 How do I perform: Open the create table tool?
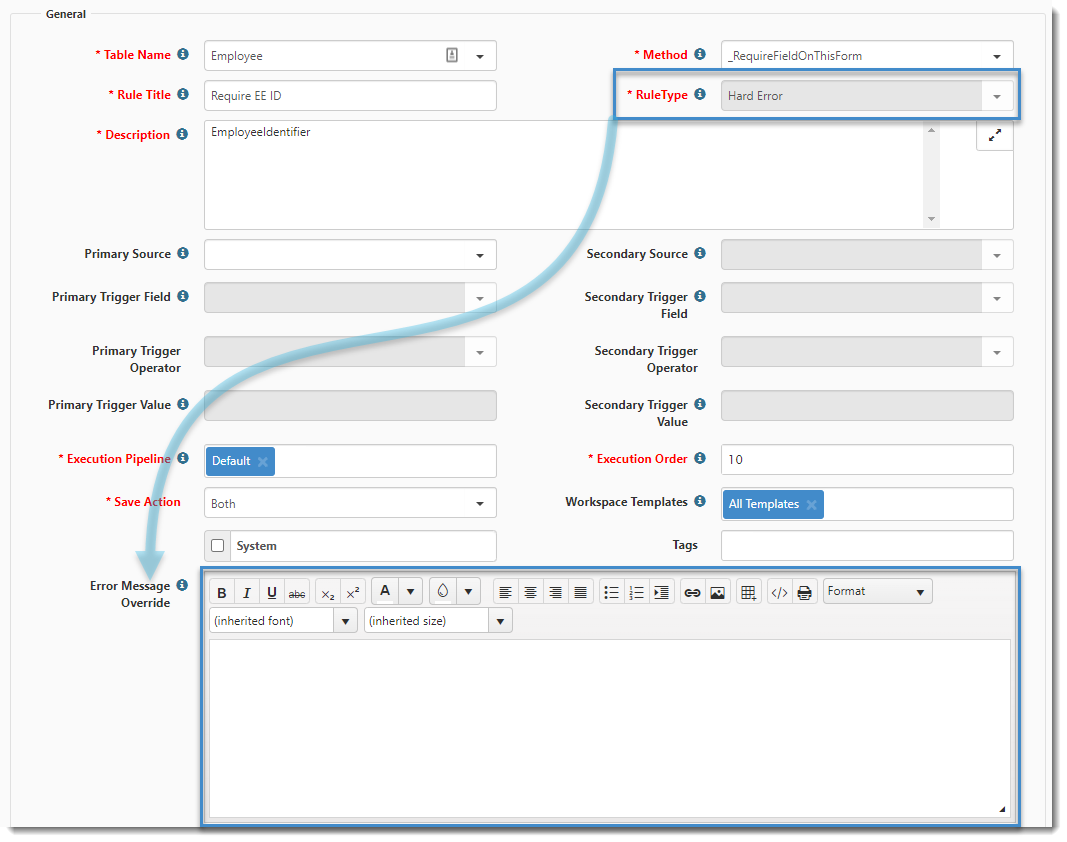(x=748, y=592)
